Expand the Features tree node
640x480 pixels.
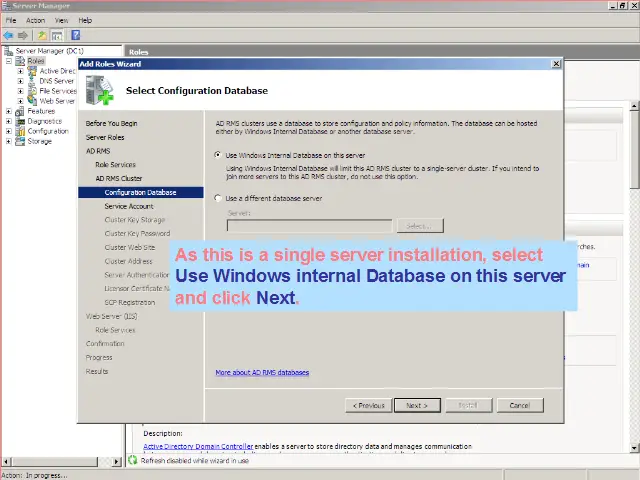click(x=9, y=111)
